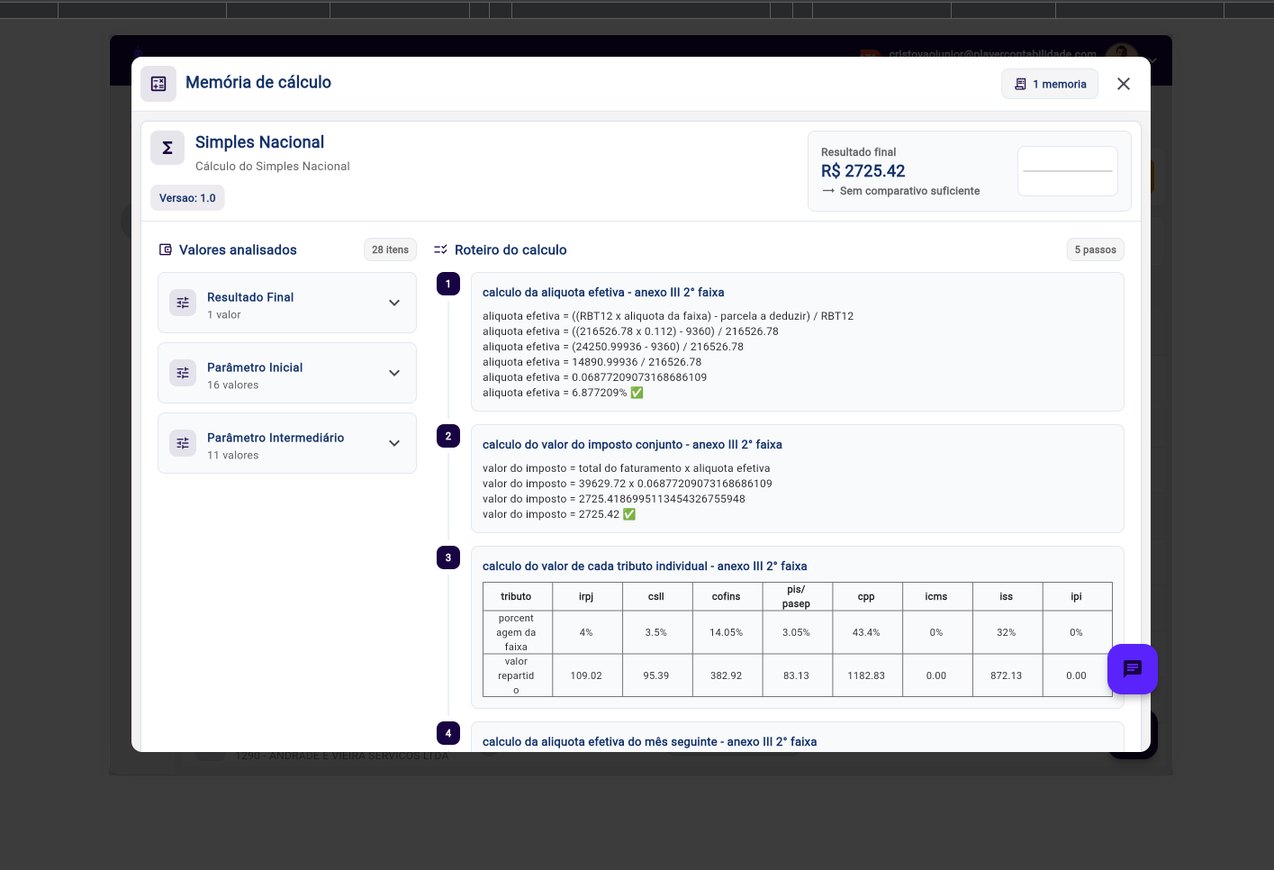Click the 14.05% cell in the table
This screenshot has width=1274, height=870.
727,633
